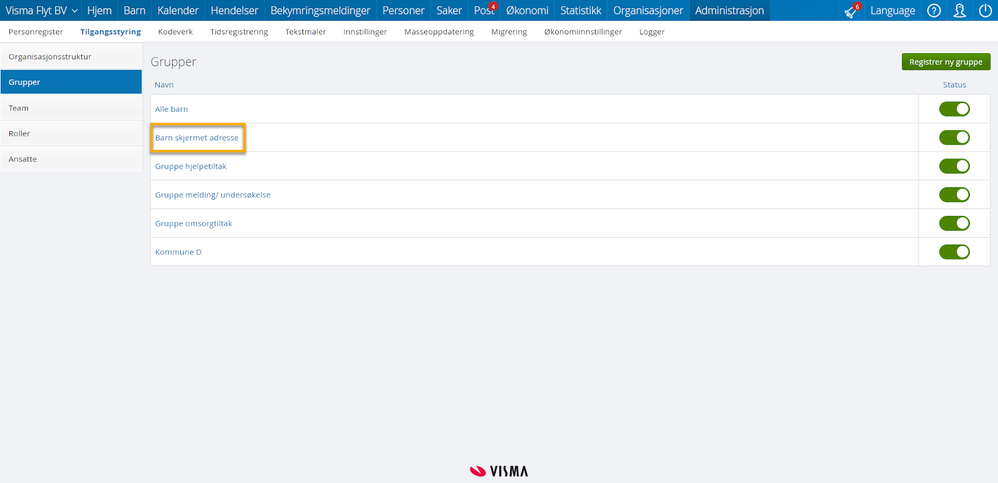Open Ansatte in the sidebar
The image size is (998, 483).
(x=71, y=159)
